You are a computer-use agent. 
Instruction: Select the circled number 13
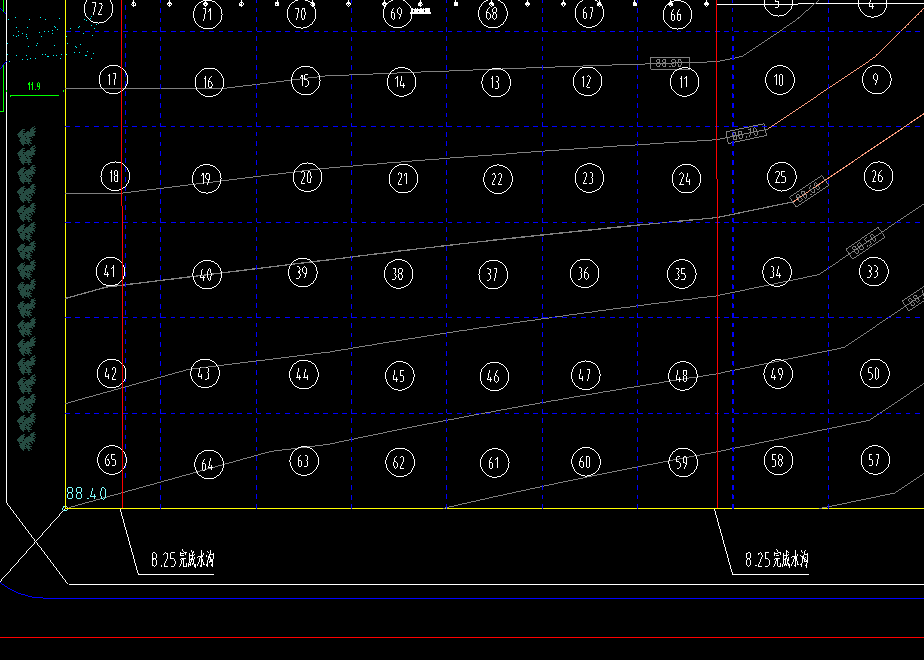496,82
